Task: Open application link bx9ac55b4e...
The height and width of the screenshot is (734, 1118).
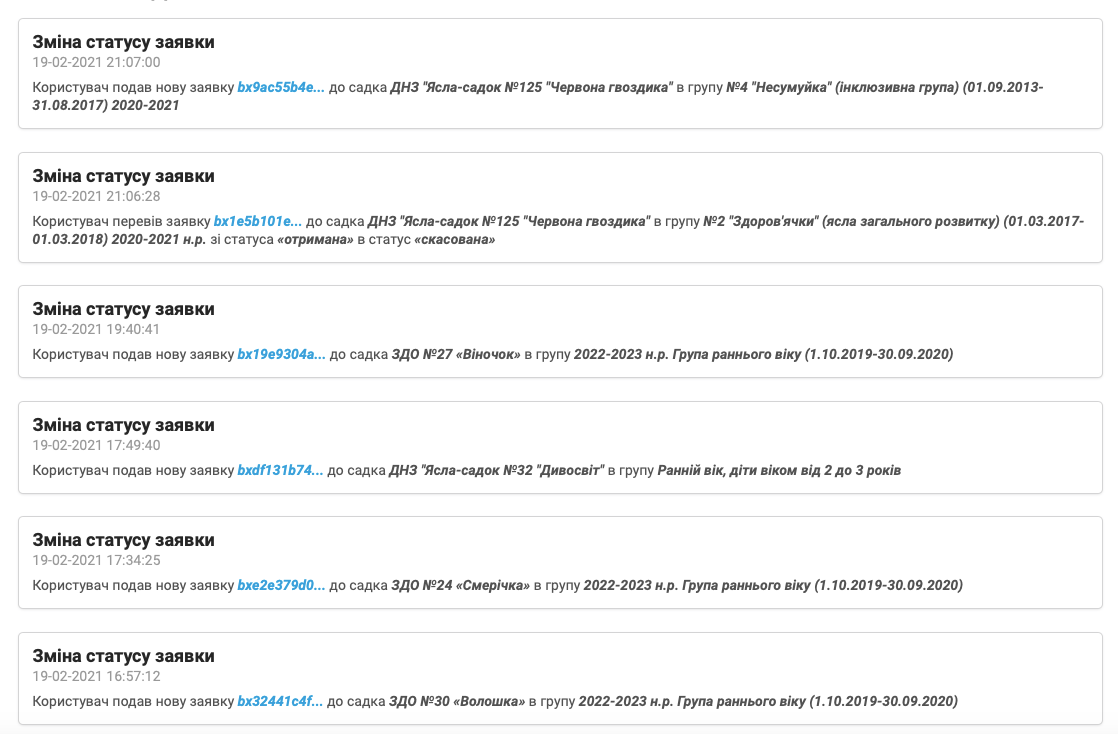Action: coord(280,87)
